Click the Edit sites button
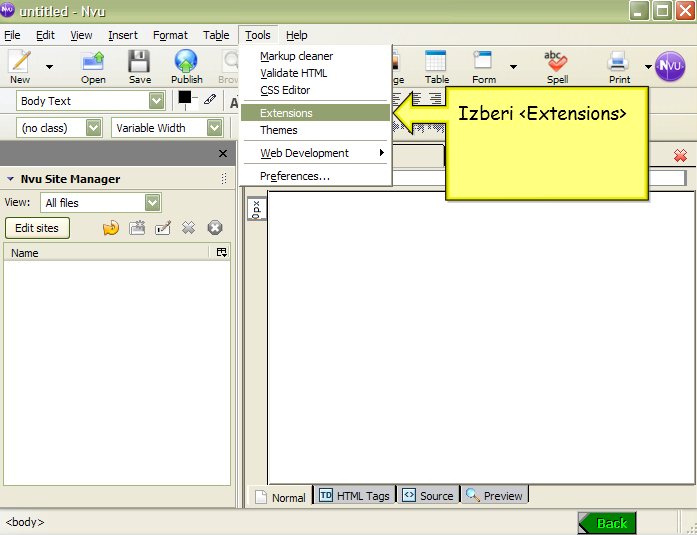 pyautogui.click(x=37, y=228)
